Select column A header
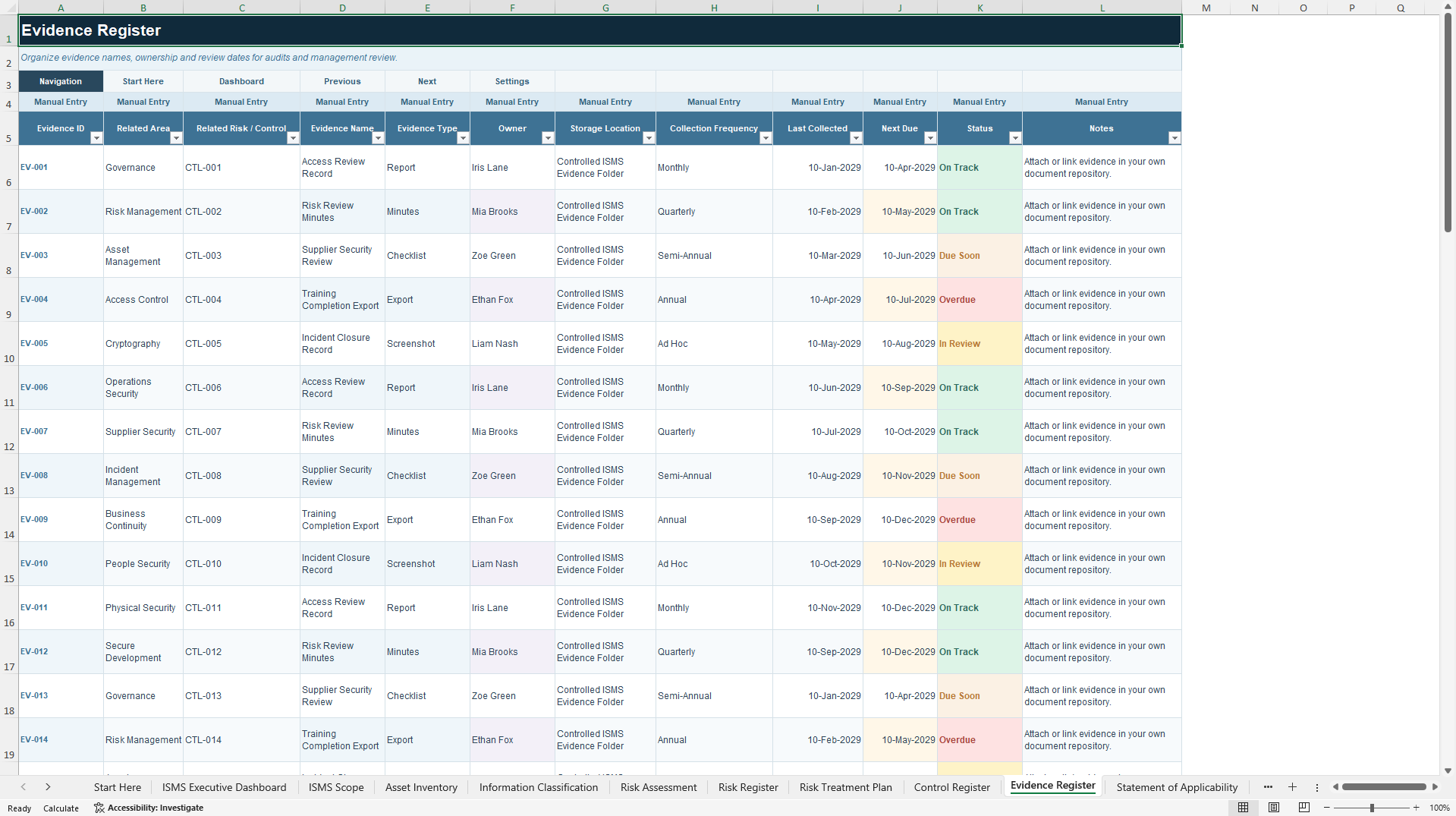The width and height of the screenshot is (1456, 816). 61,8
